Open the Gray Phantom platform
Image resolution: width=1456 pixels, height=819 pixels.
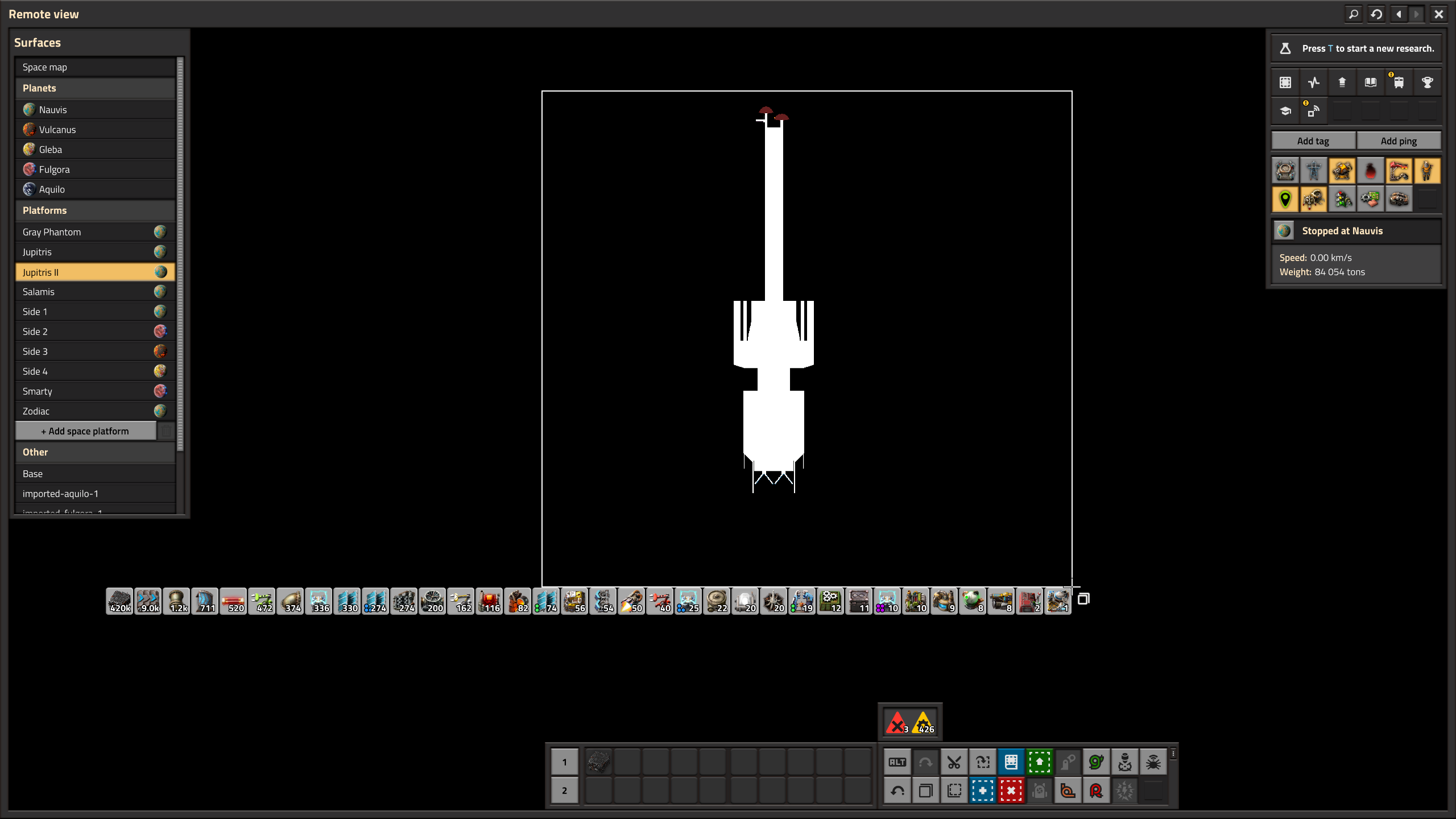[x=95, y=232]
